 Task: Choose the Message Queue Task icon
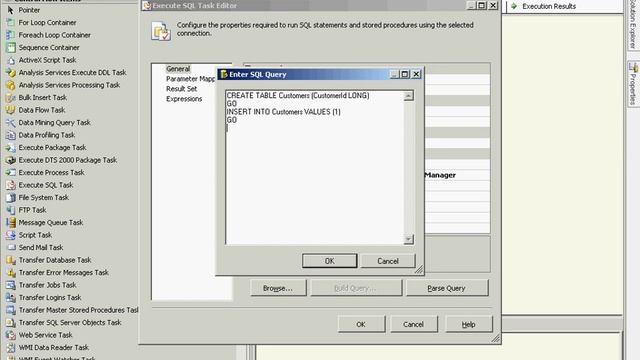point(11,222)
